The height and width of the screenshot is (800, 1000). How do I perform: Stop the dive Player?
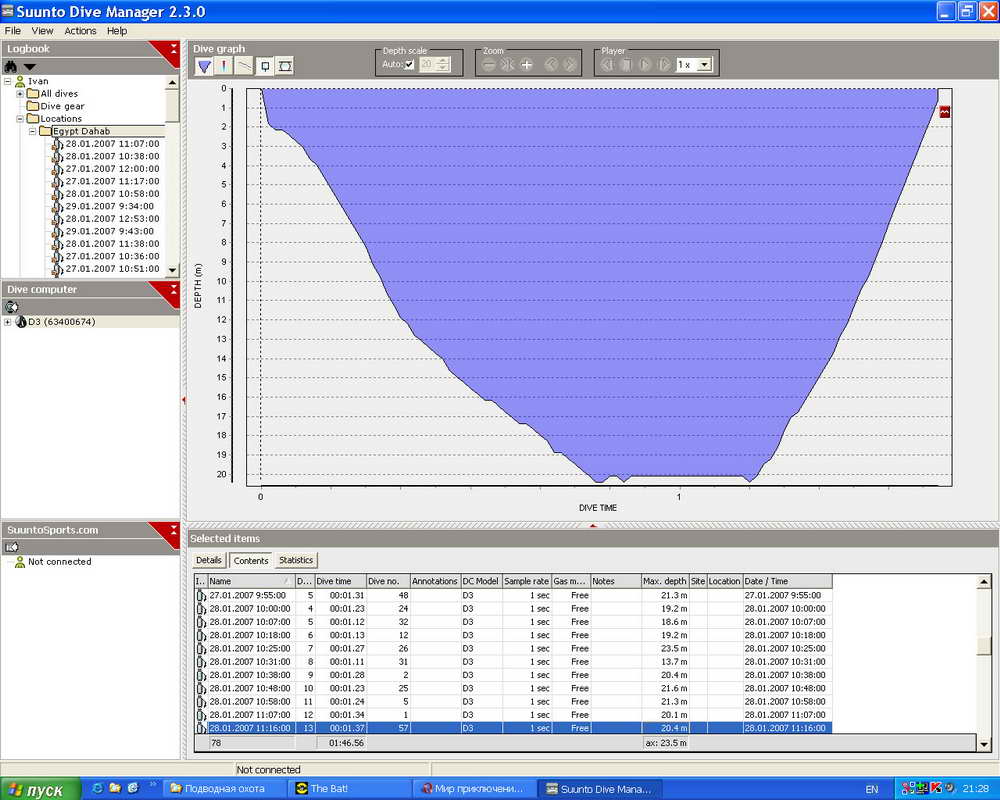point(626,64)
